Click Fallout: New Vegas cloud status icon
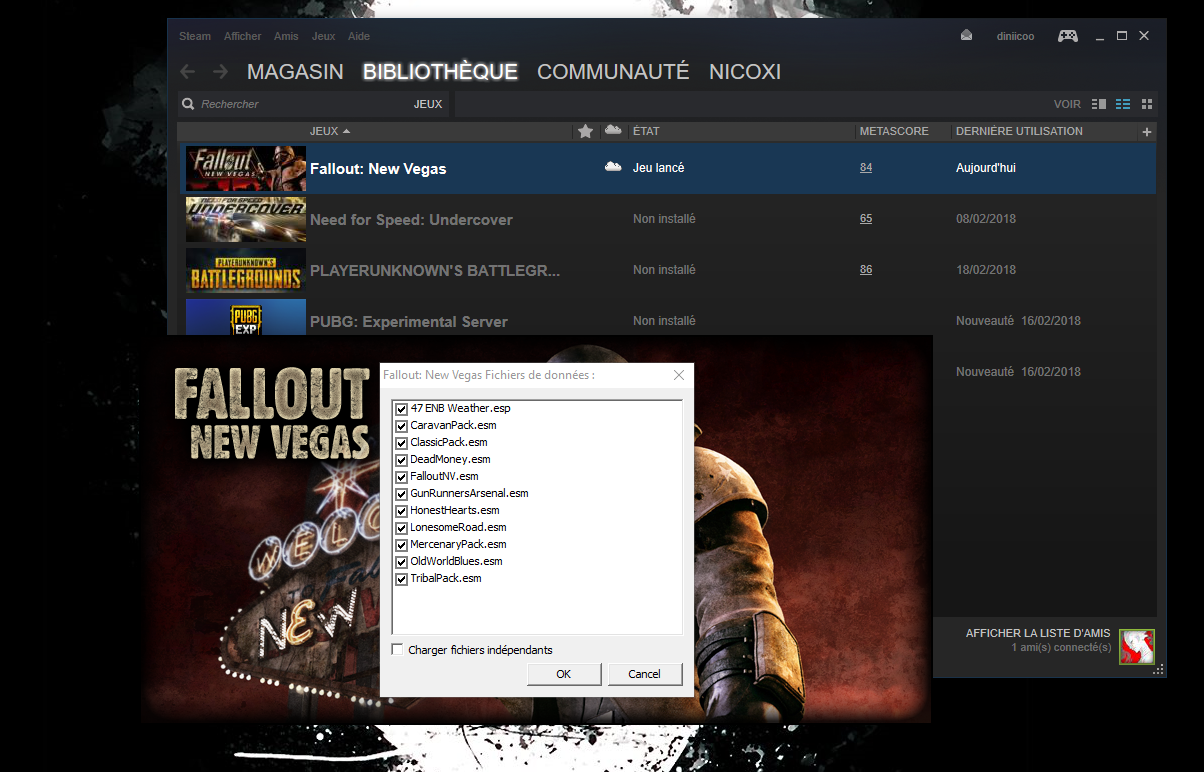 (613, 167)
